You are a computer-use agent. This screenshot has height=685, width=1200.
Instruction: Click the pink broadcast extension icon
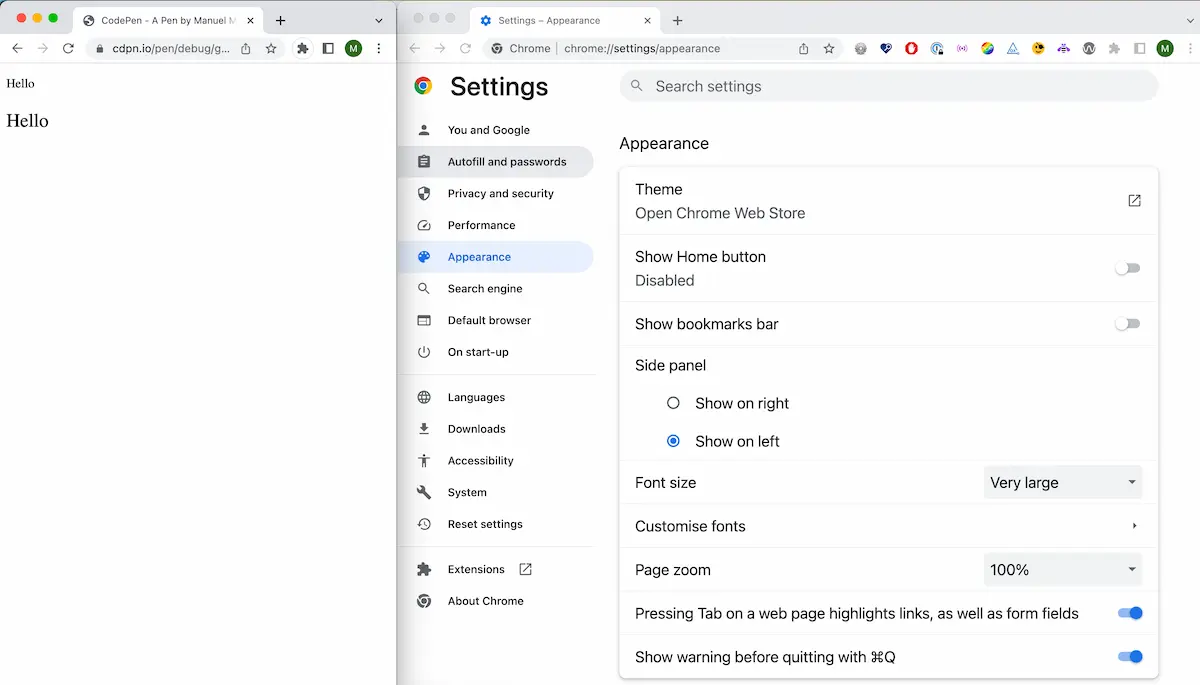962,48
